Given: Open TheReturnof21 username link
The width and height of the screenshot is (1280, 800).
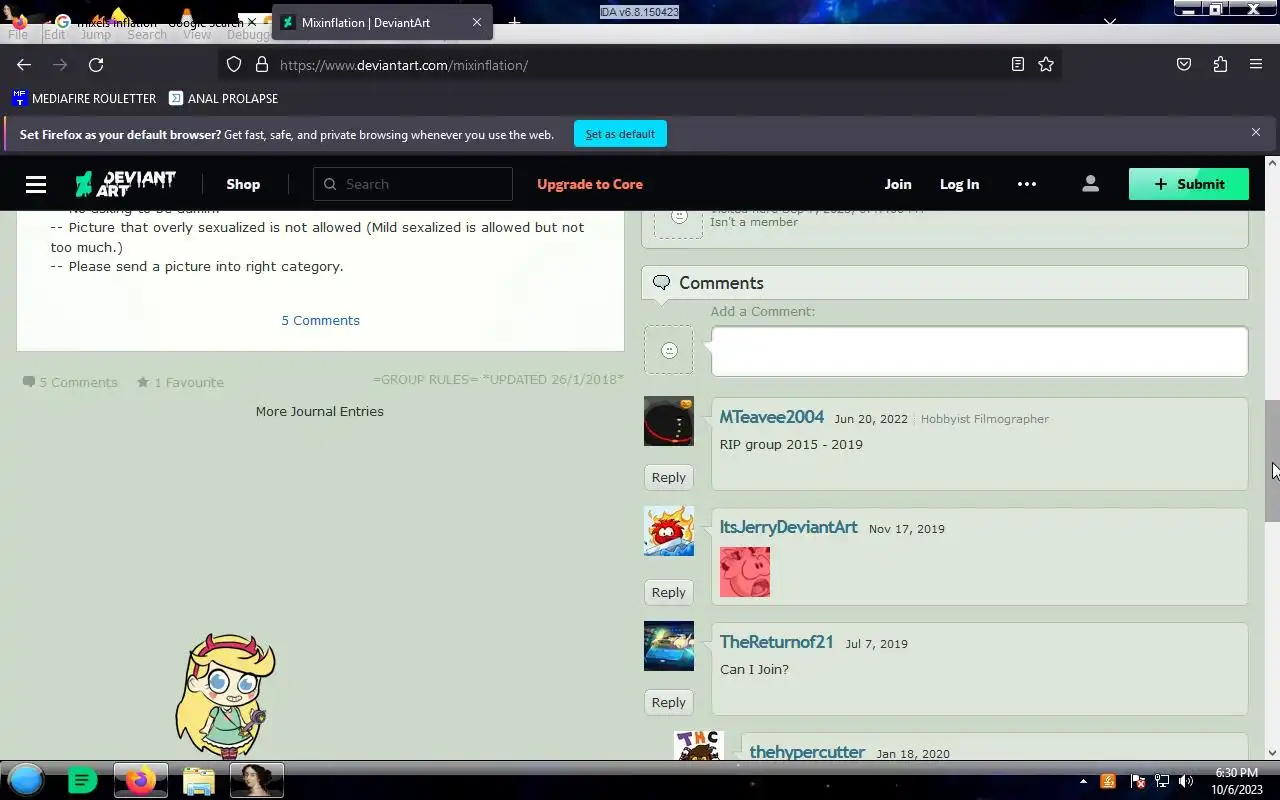Looking at the screenshot, I should [777, 642].
